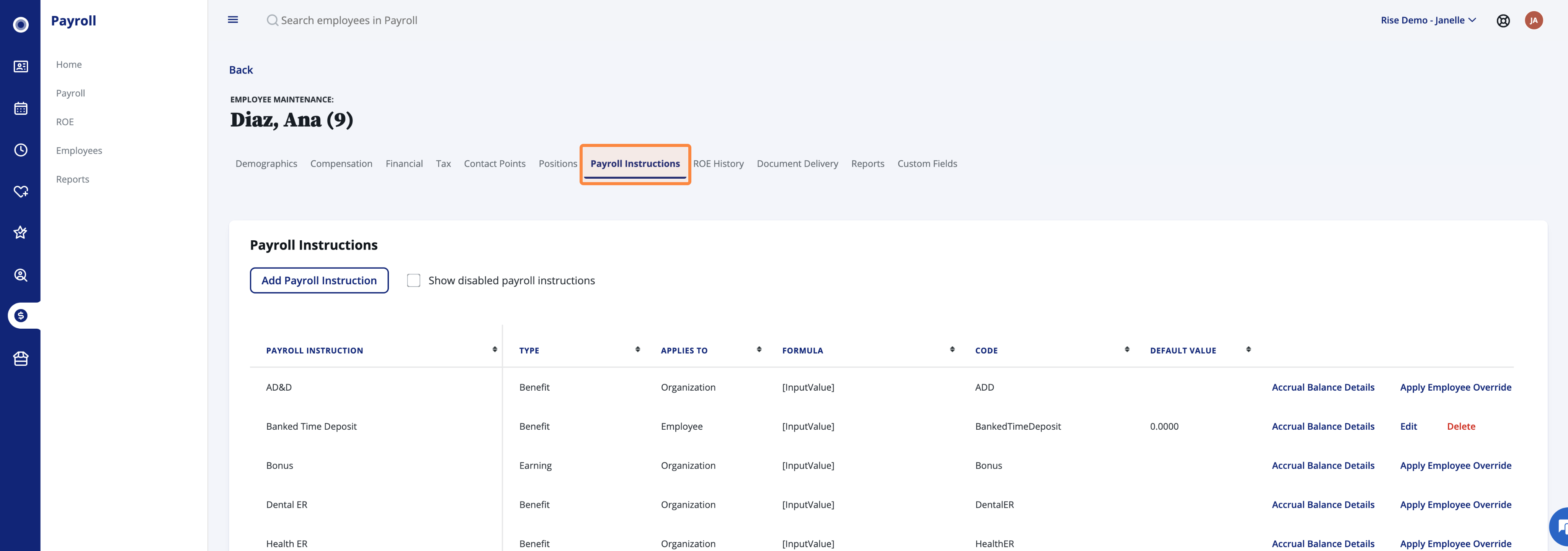The image size is (1568, 551).
Task: Open the ROE History tab
Action: pyautogui.click(x=718, y=164)
